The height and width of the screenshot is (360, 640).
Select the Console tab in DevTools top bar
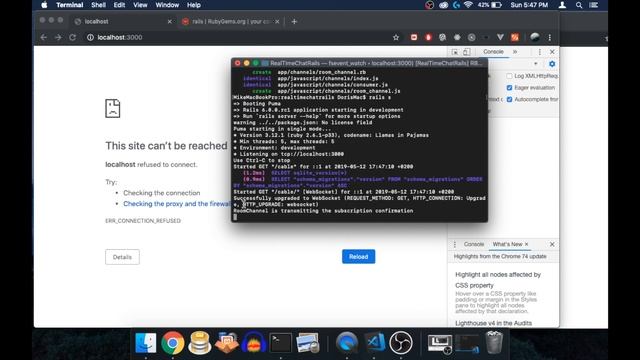tap(493, 52)
